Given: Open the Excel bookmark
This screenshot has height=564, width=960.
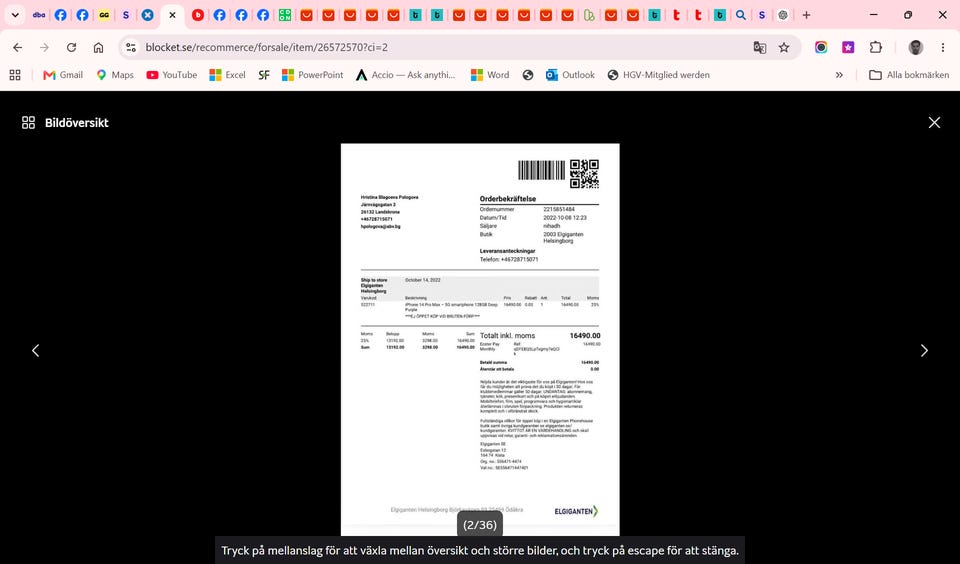Looking at the screenshot, I should click(227, 75).
